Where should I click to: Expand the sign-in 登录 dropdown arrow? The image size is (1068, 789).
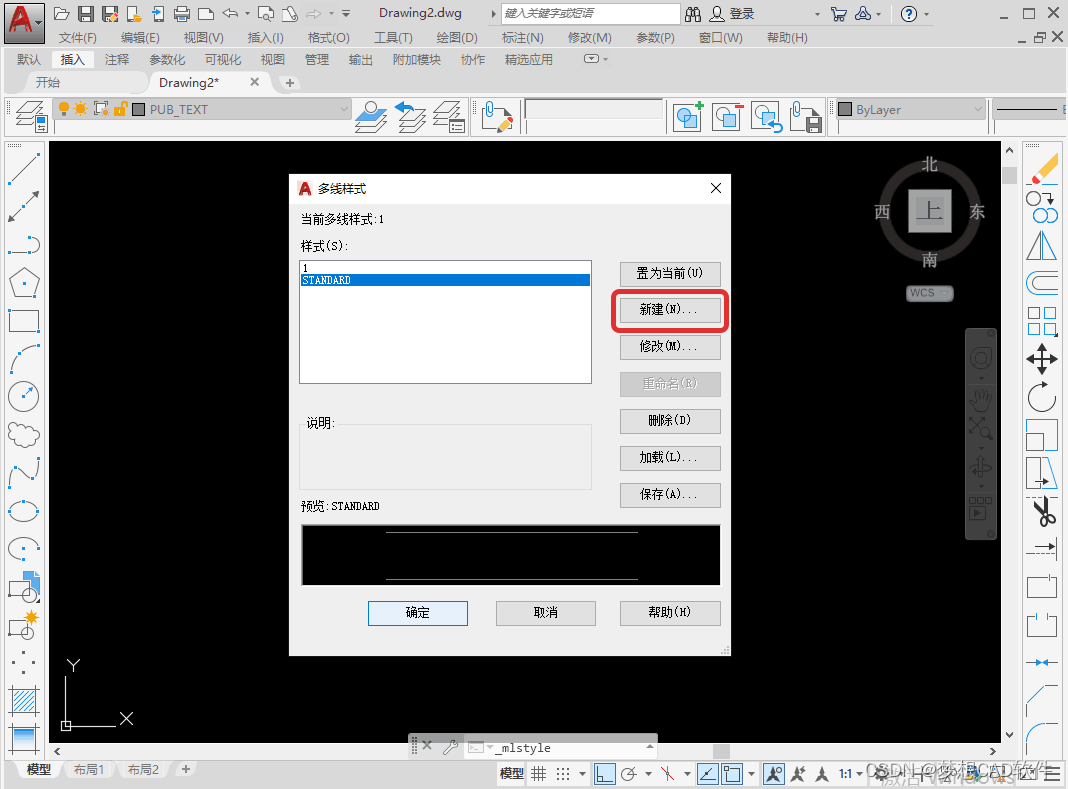click(817, 14)
